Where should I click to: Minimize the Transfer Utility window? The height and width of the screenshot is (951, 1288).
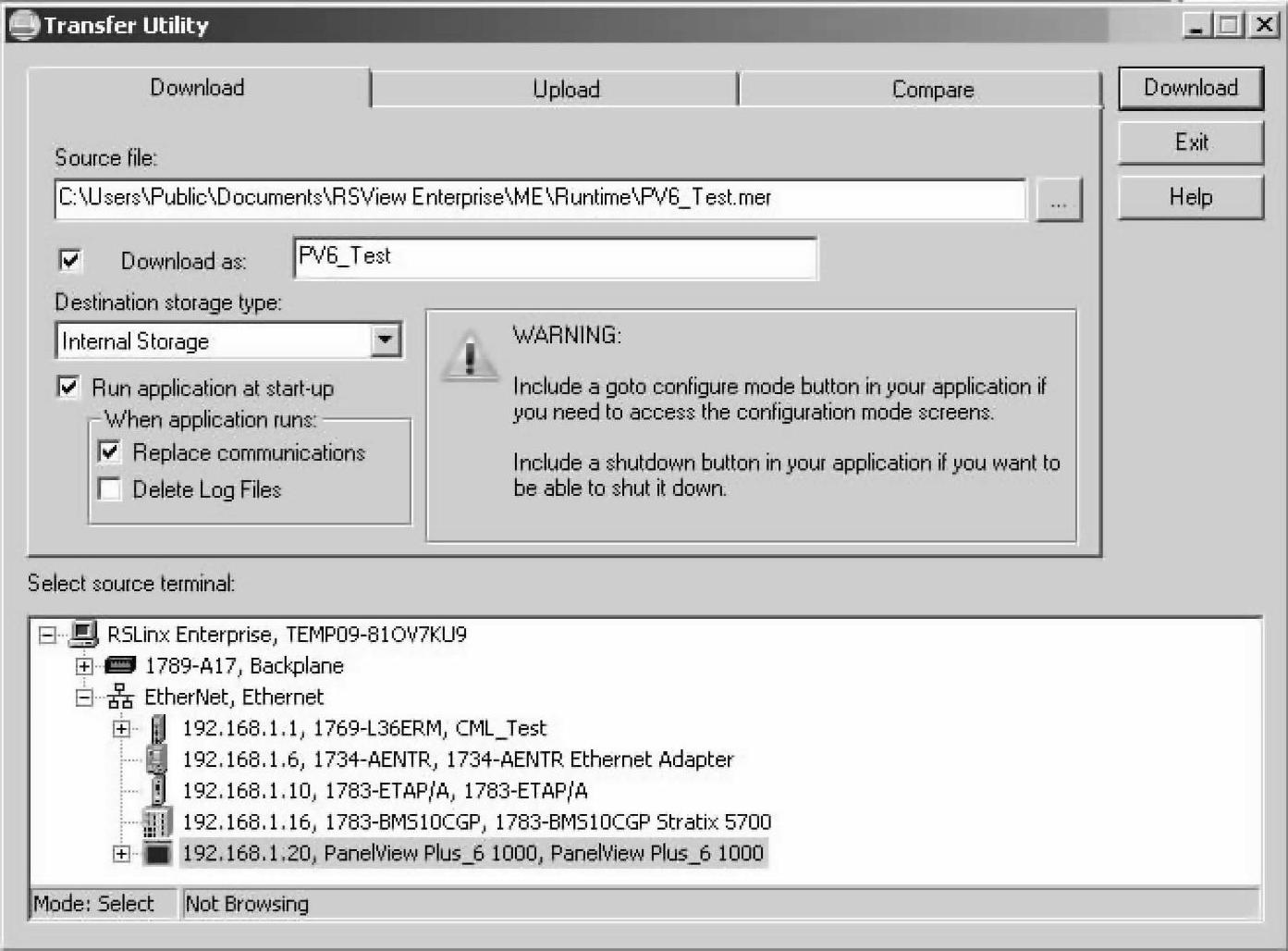[x=1197, y=25]
